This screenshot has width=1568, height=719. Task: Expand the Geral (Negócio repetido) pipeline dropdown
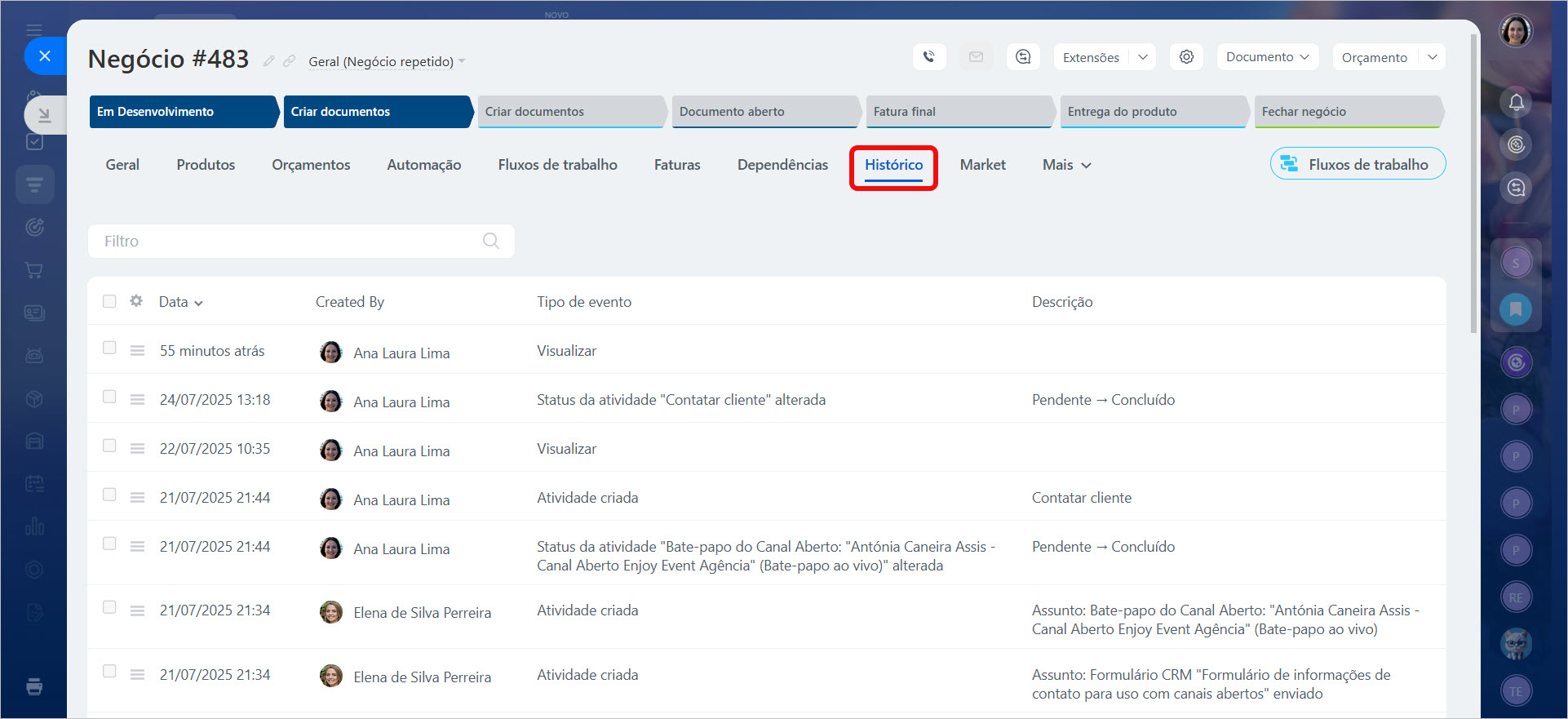(x=387, y=61)
